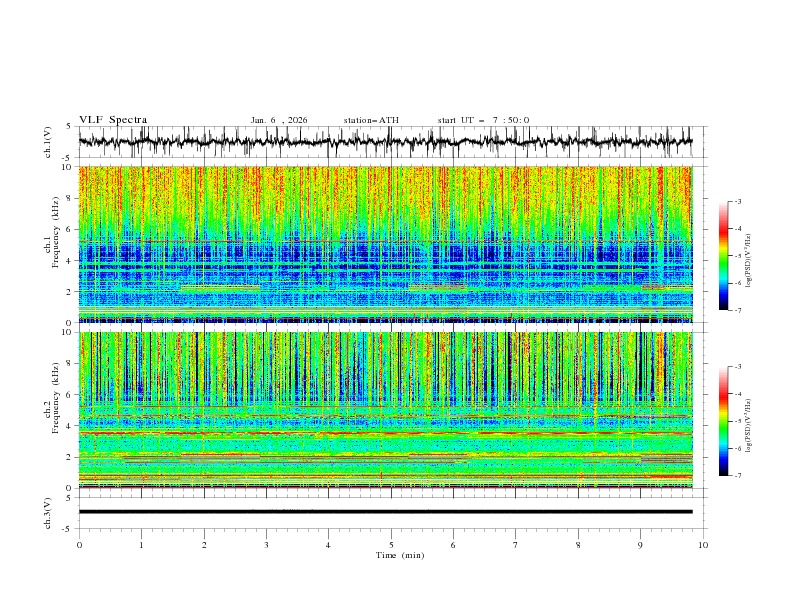The image size is (792, 612).
Task: Click tick label '3' on Time axis
Action: [266, 545]
